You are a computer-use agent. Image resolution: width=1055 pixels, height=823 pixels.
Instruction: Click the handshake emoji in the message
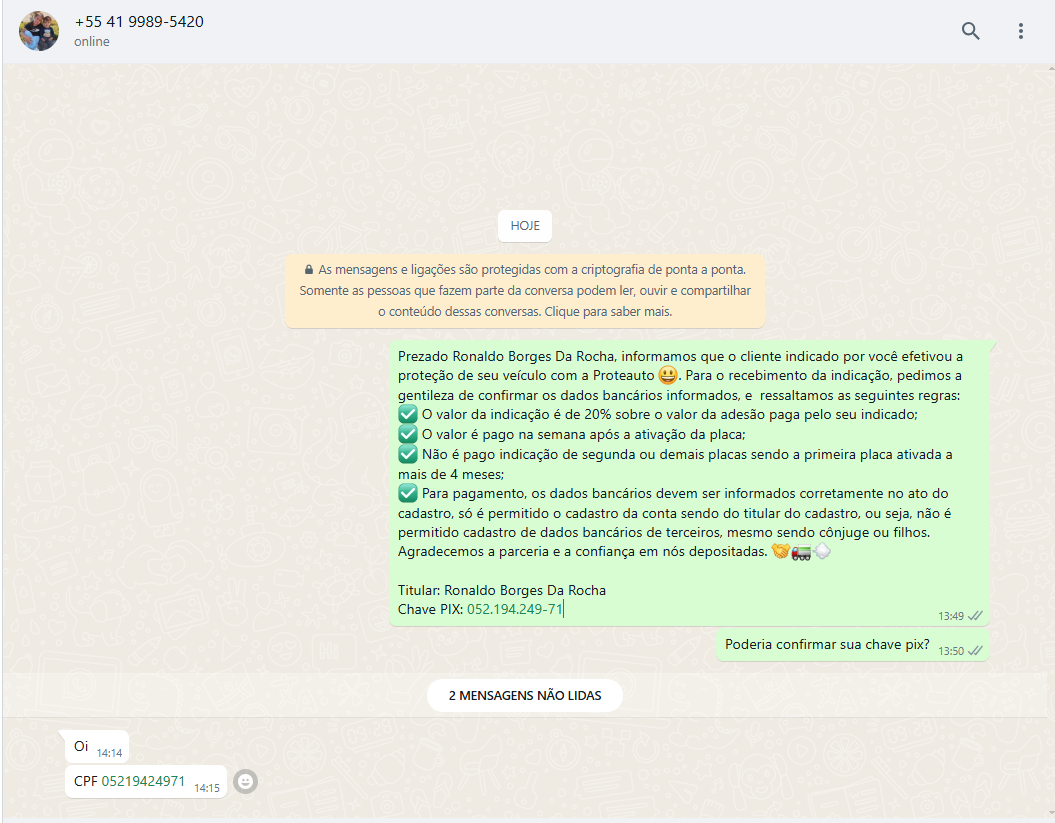tap(780, 552)
